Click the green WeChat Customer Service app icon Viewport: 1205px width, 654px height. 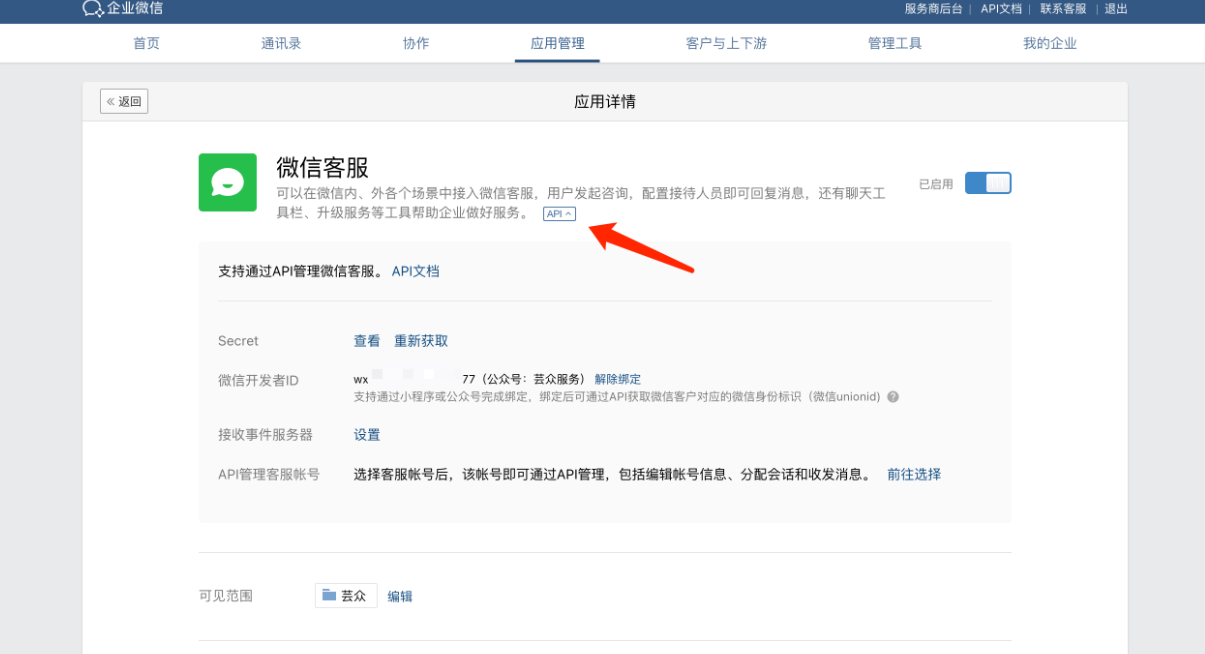pos(227,182)
